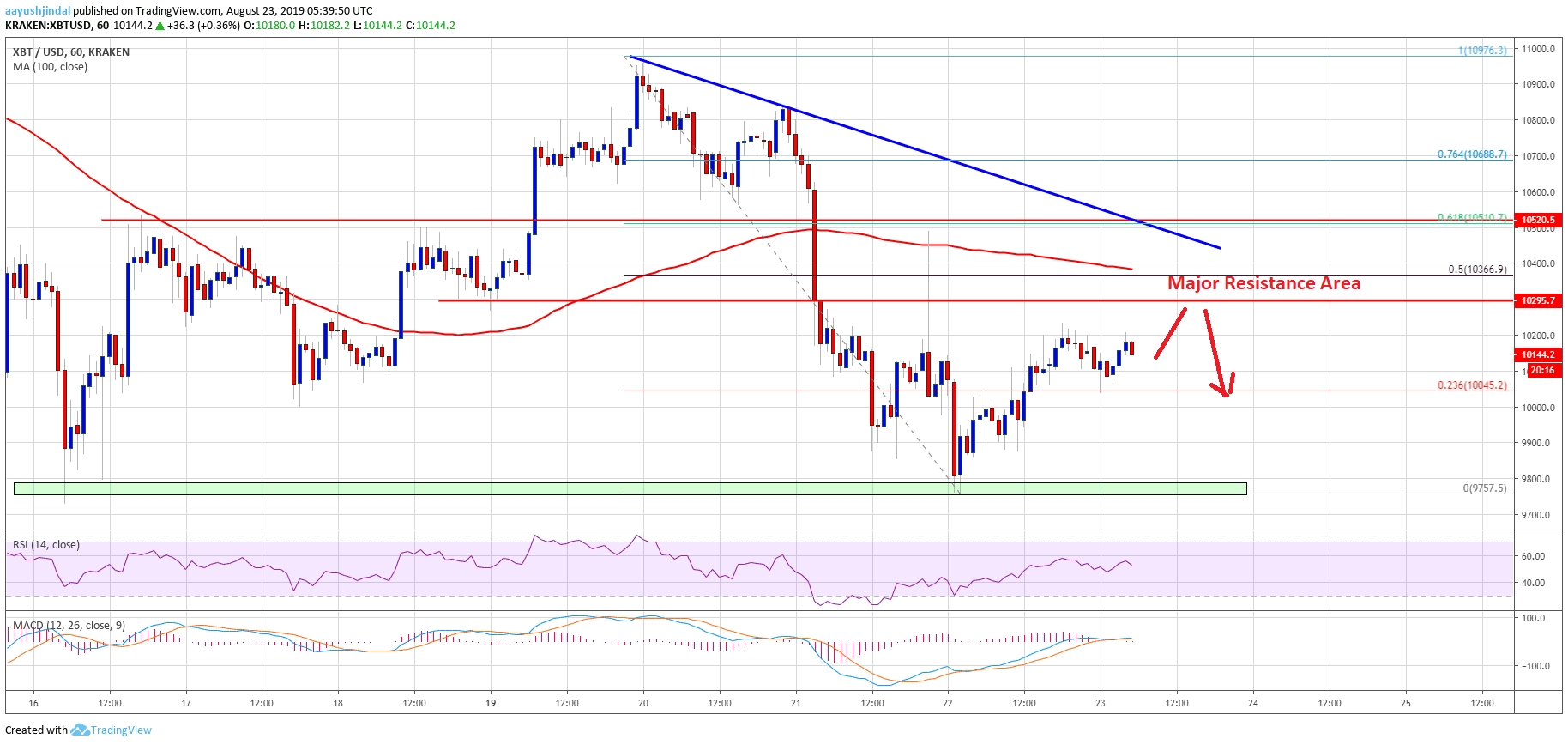Click the 20:16 countdown timer label
Viewport: 1568px width, 745px height.
(x=1542, y=370)
